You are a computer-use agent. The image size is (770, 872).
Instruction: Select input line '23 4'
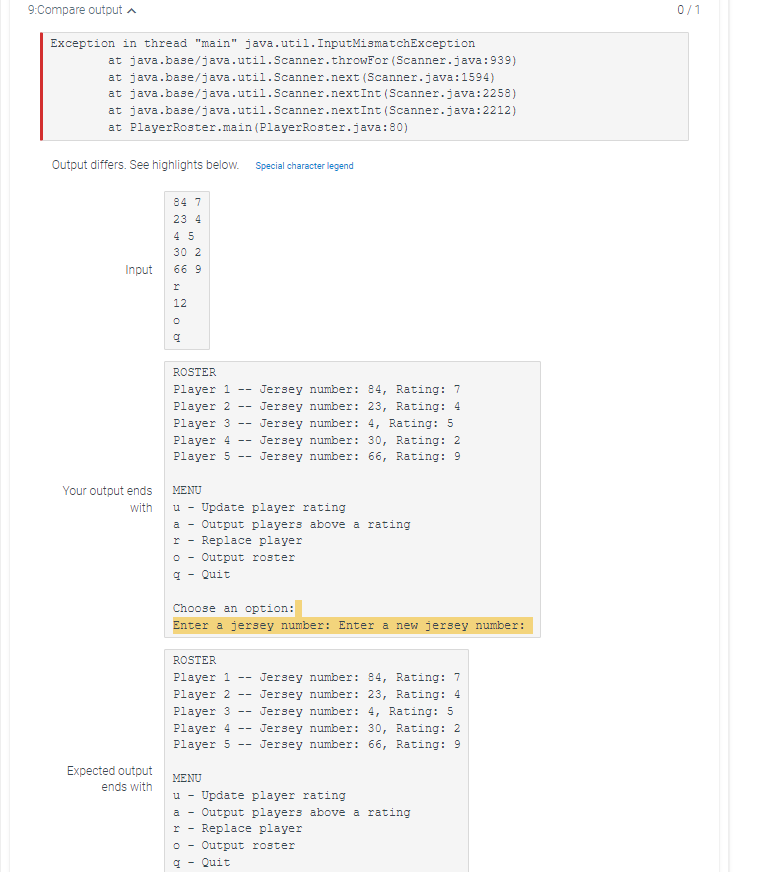187,219
